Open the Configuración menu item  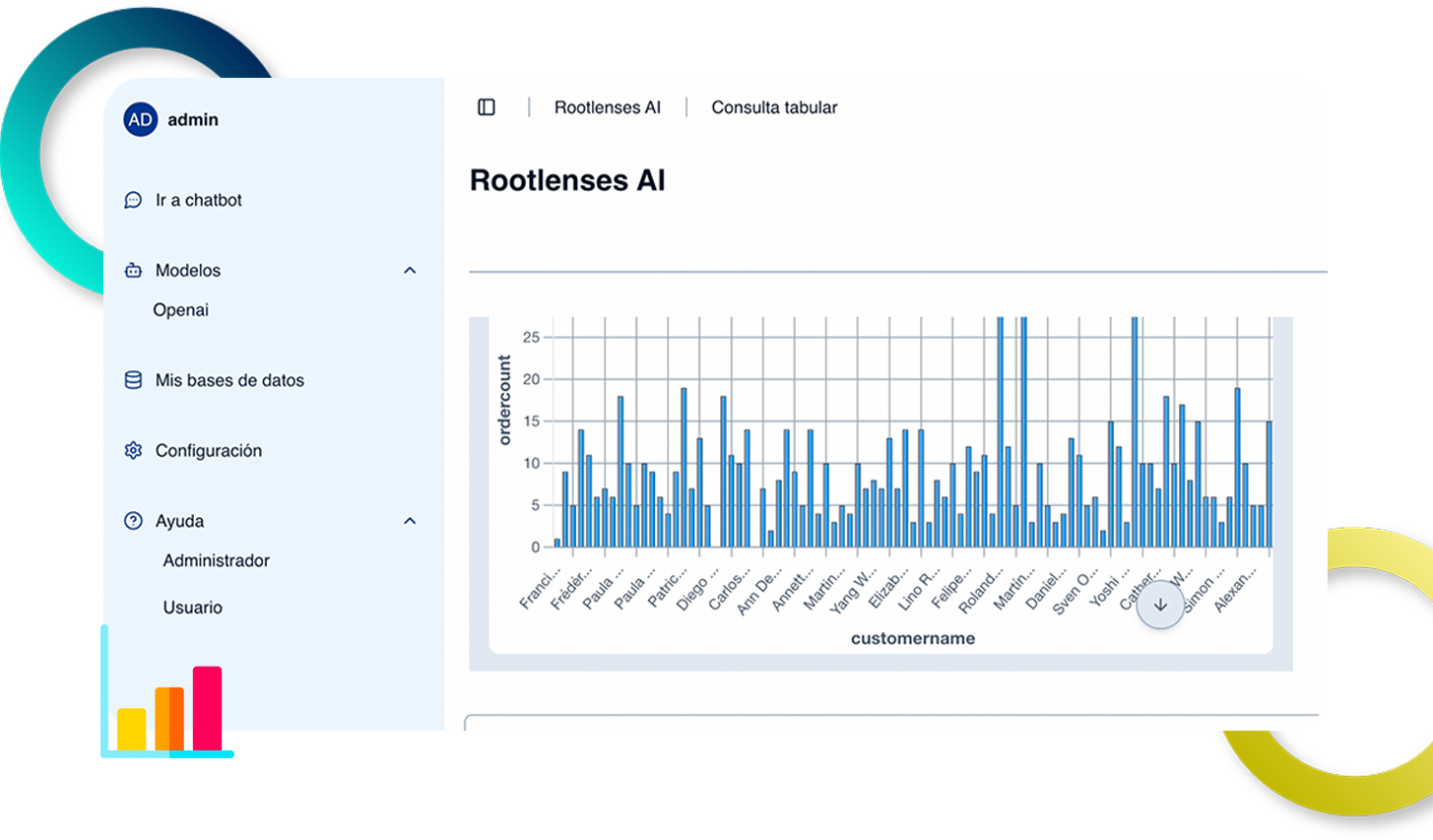(x=209, y=451)
